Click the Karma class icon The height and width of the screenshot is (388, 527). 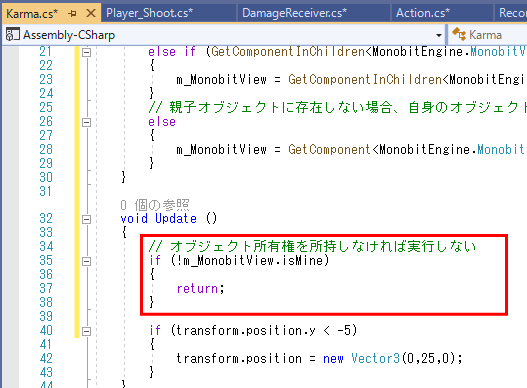(x=459, y=34)
